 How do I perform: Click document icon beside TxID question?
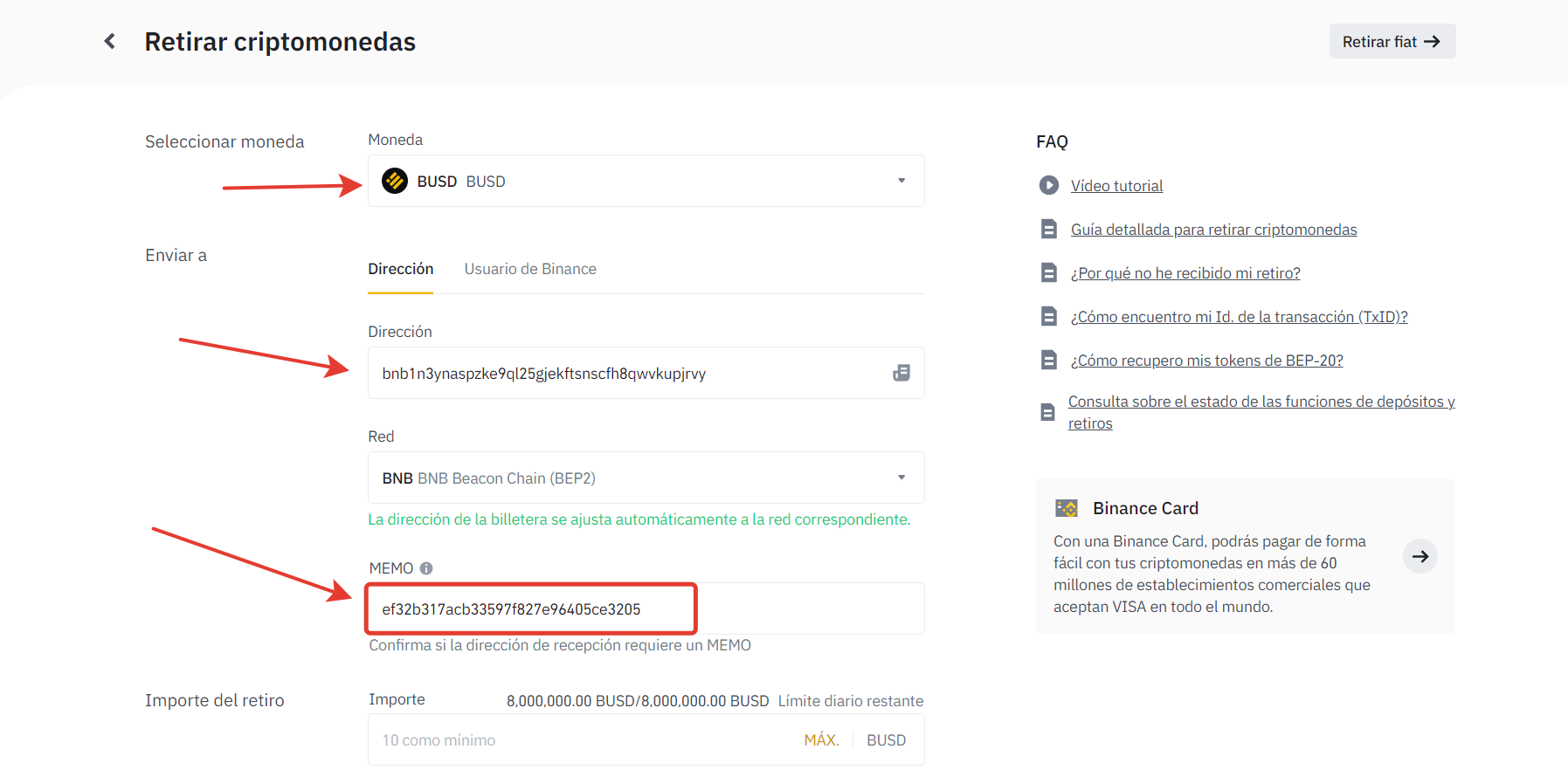[1048, 316]
